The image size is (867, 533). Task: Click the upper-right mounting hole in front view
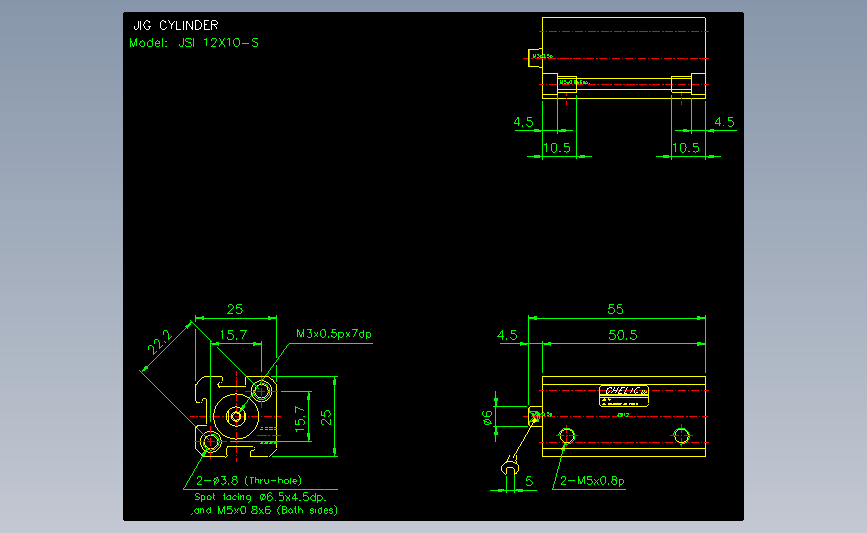(x=261, y=391)
